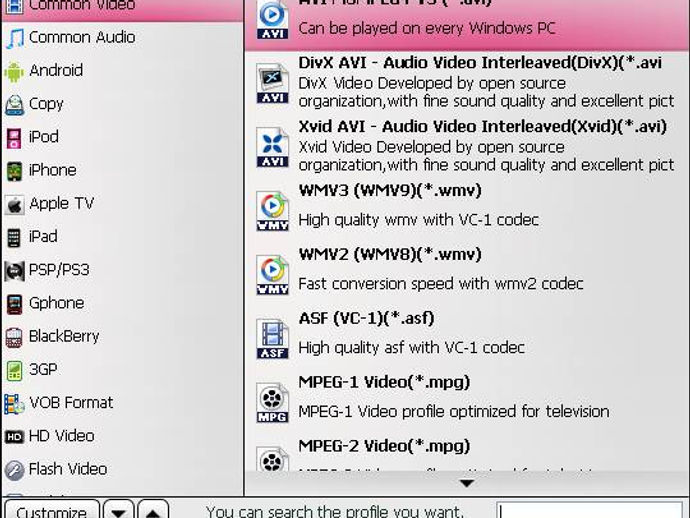
Task: Click 'MPEG-1 Video profile optimized for television'
Action: coord(454,411)
